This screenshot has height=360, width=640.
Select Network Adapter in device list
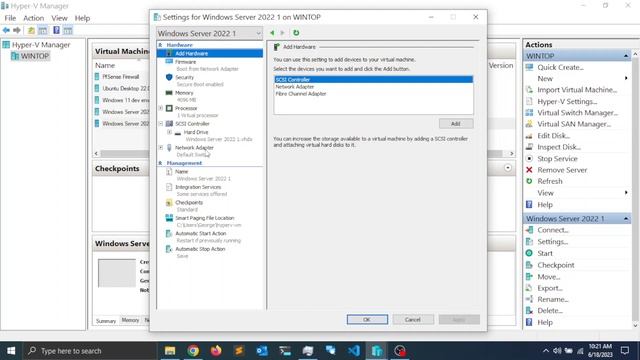coord(295,87)
